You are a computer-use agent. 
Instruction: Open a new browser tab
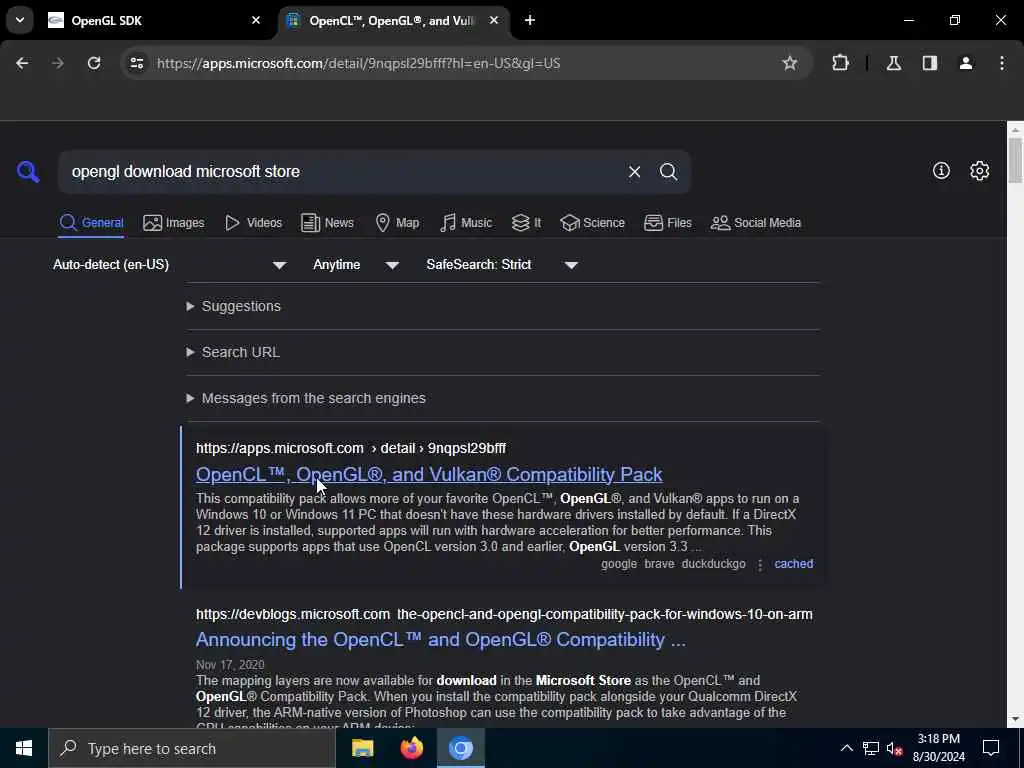pyautogui.click(x=530, y=20)
